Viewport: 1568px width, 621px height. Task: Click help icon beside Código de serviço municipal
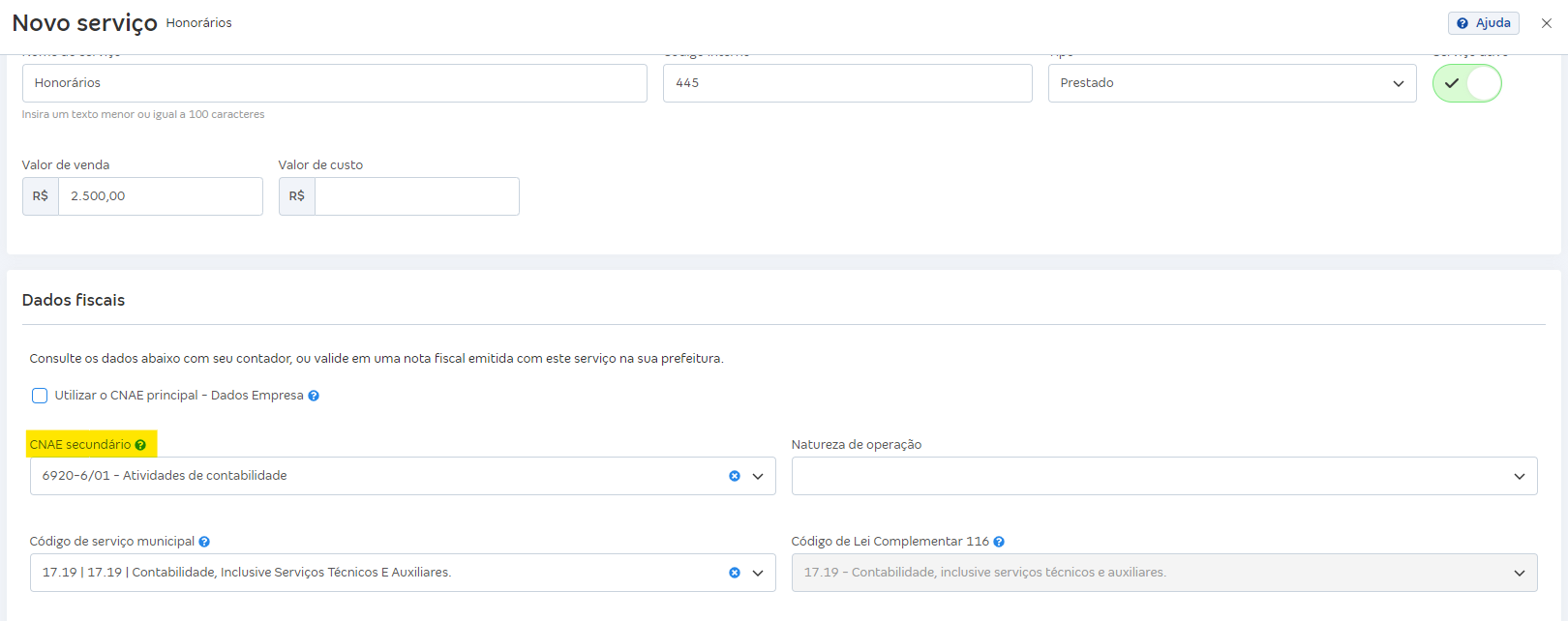[204, 542]
